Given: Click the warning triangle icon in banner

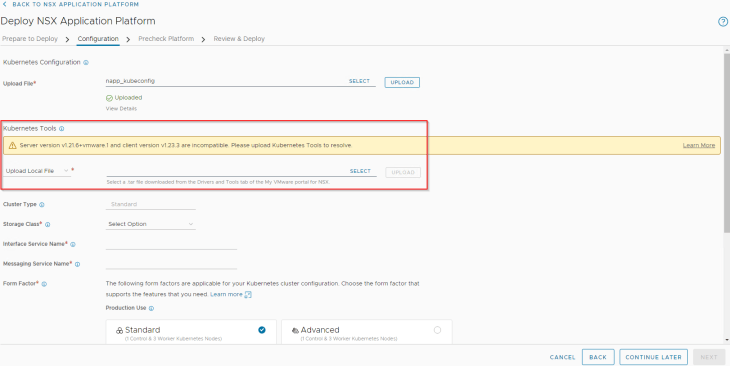Looking at the screenshot, I should pos(13,145).
